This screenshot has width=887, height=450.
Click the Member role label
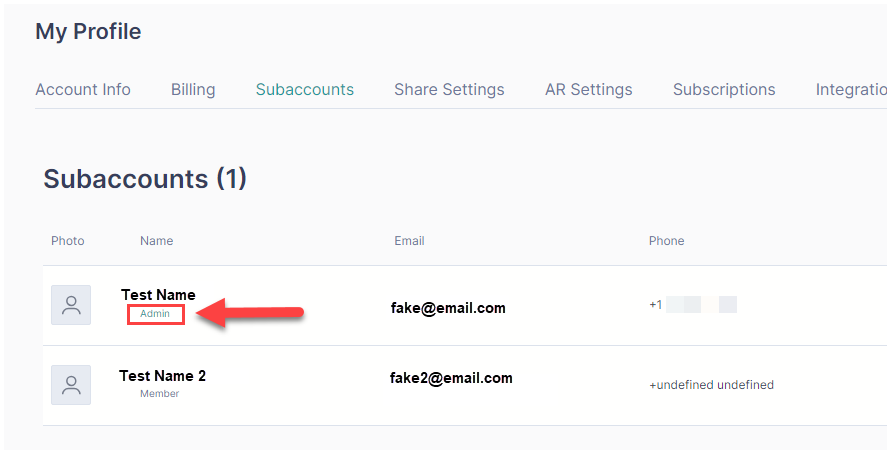[159, 394]
